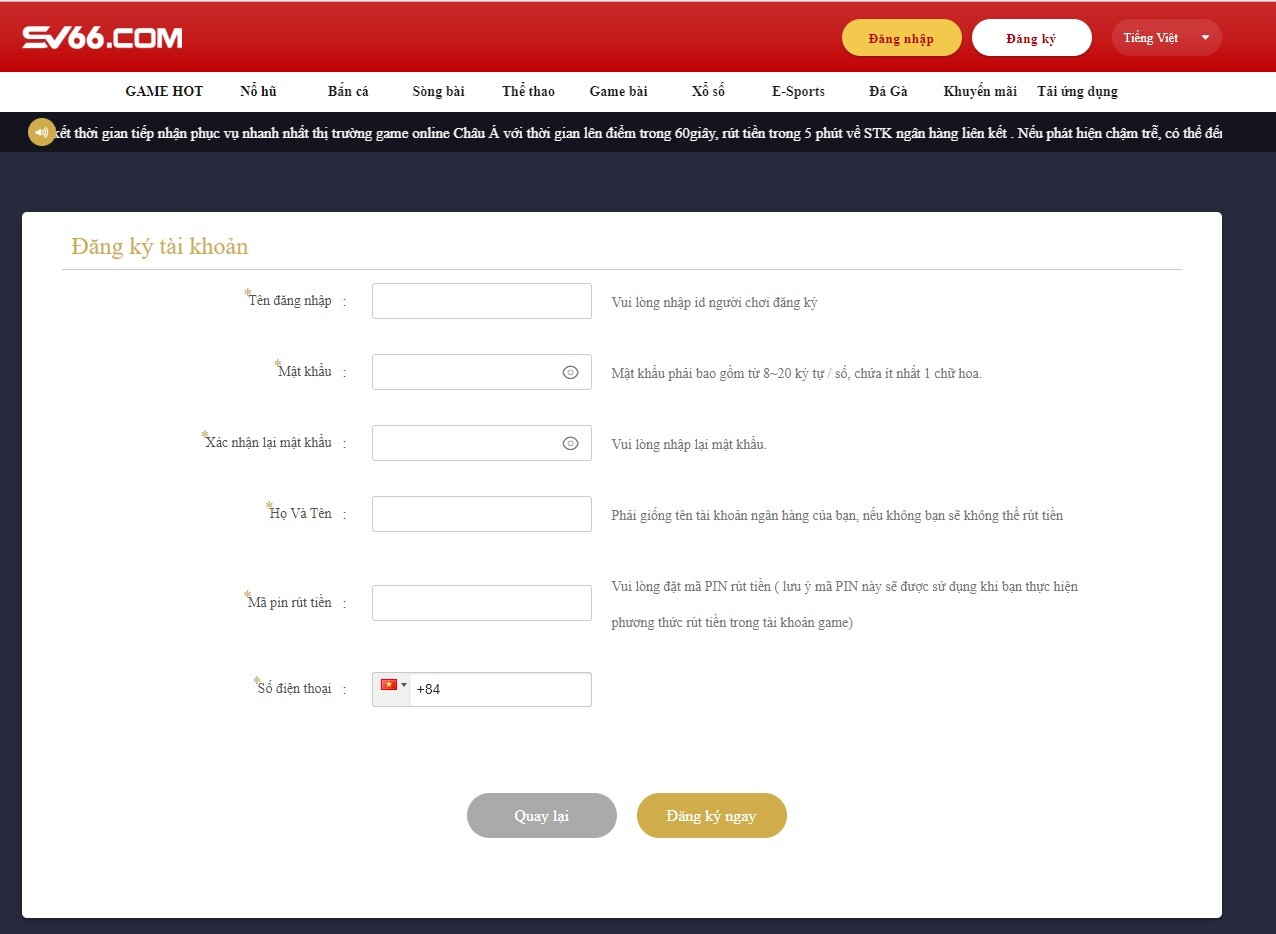
Task: Click the speaker icon on the announcement bar
Action: (x=41, y=131)
